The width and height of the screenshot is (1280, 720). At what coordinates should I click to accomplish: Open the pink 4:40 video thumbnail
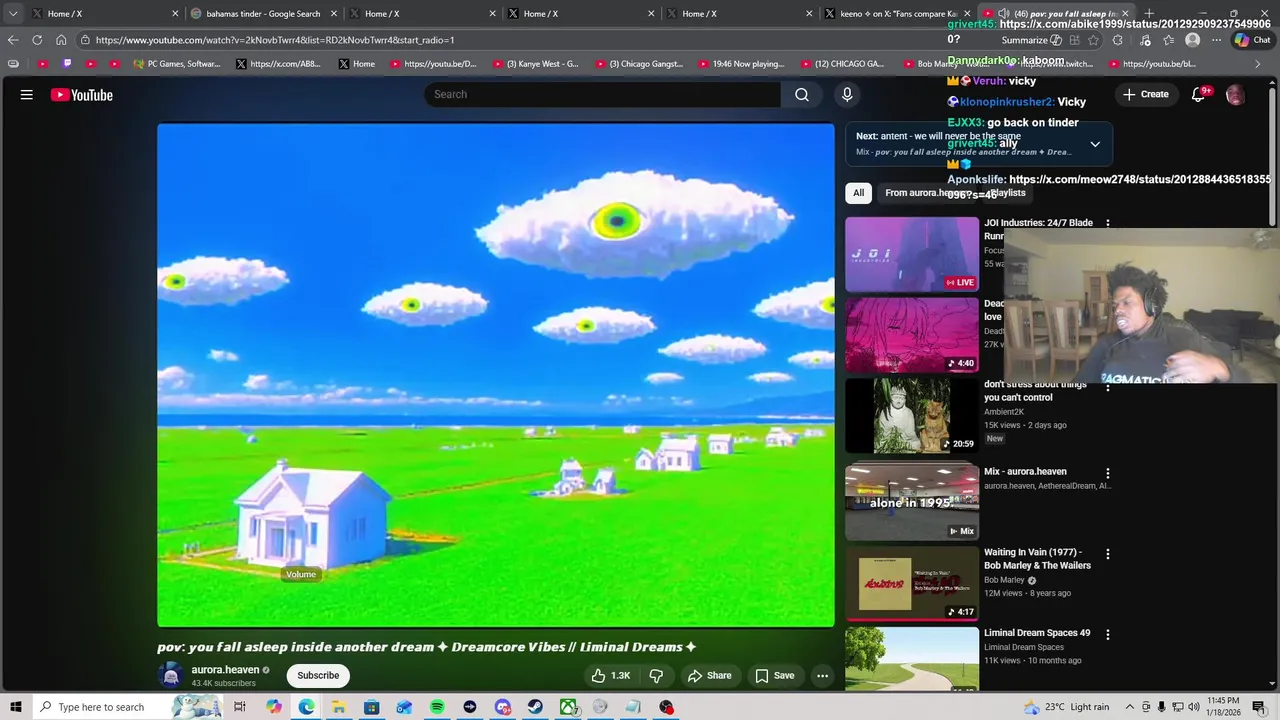click(x=912, y=336)
